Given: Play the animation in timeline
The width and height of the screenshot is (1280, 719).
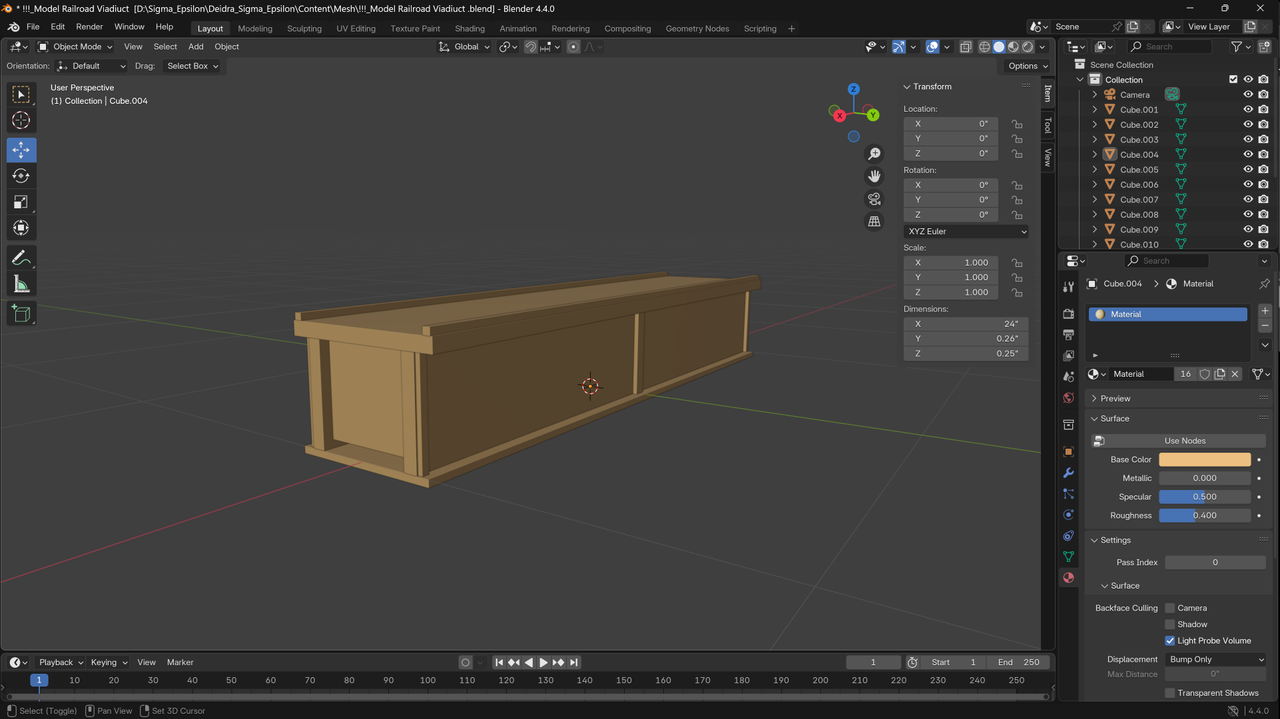Looking at the screenshot, I should 543,662.
